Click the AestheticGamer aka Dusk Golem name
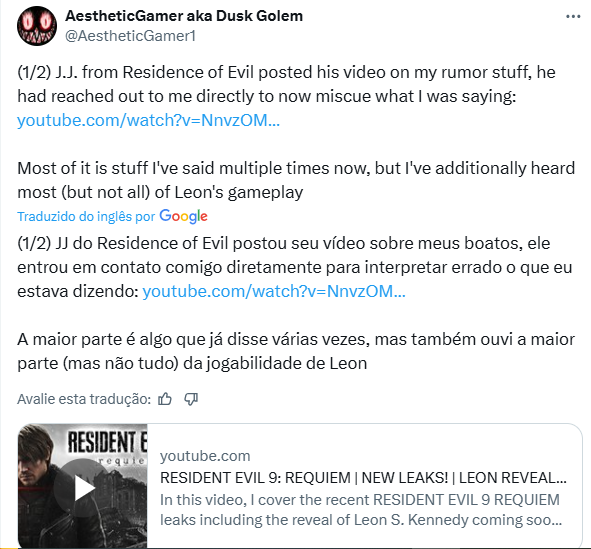 click(184, 16)
